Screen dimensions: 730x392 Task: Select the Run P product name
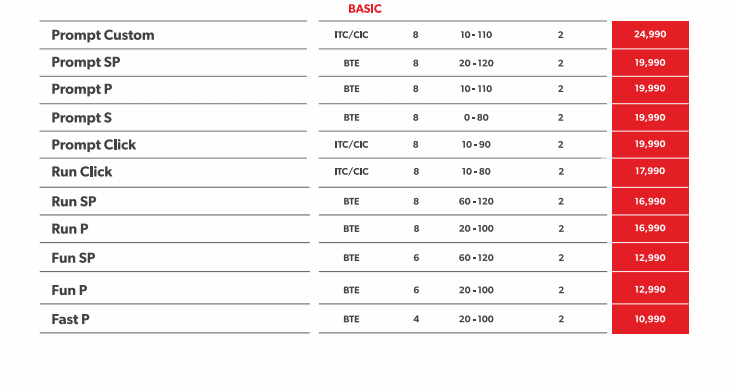(x=70, y=229)
